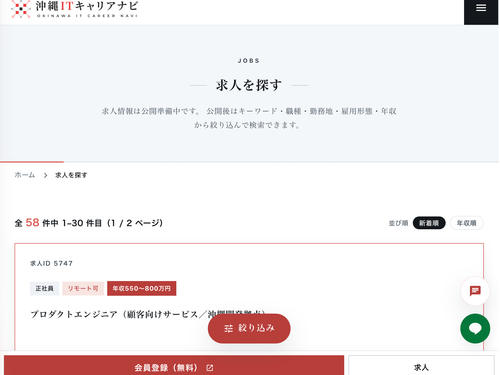Click the 年収550〜800万円 tag

(142, 288)
